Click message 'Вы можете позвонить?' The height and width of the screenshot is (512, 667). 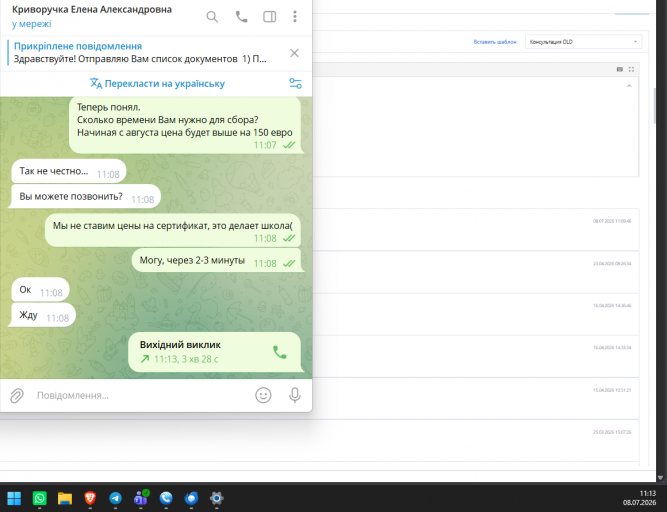(x=86, y=196)
